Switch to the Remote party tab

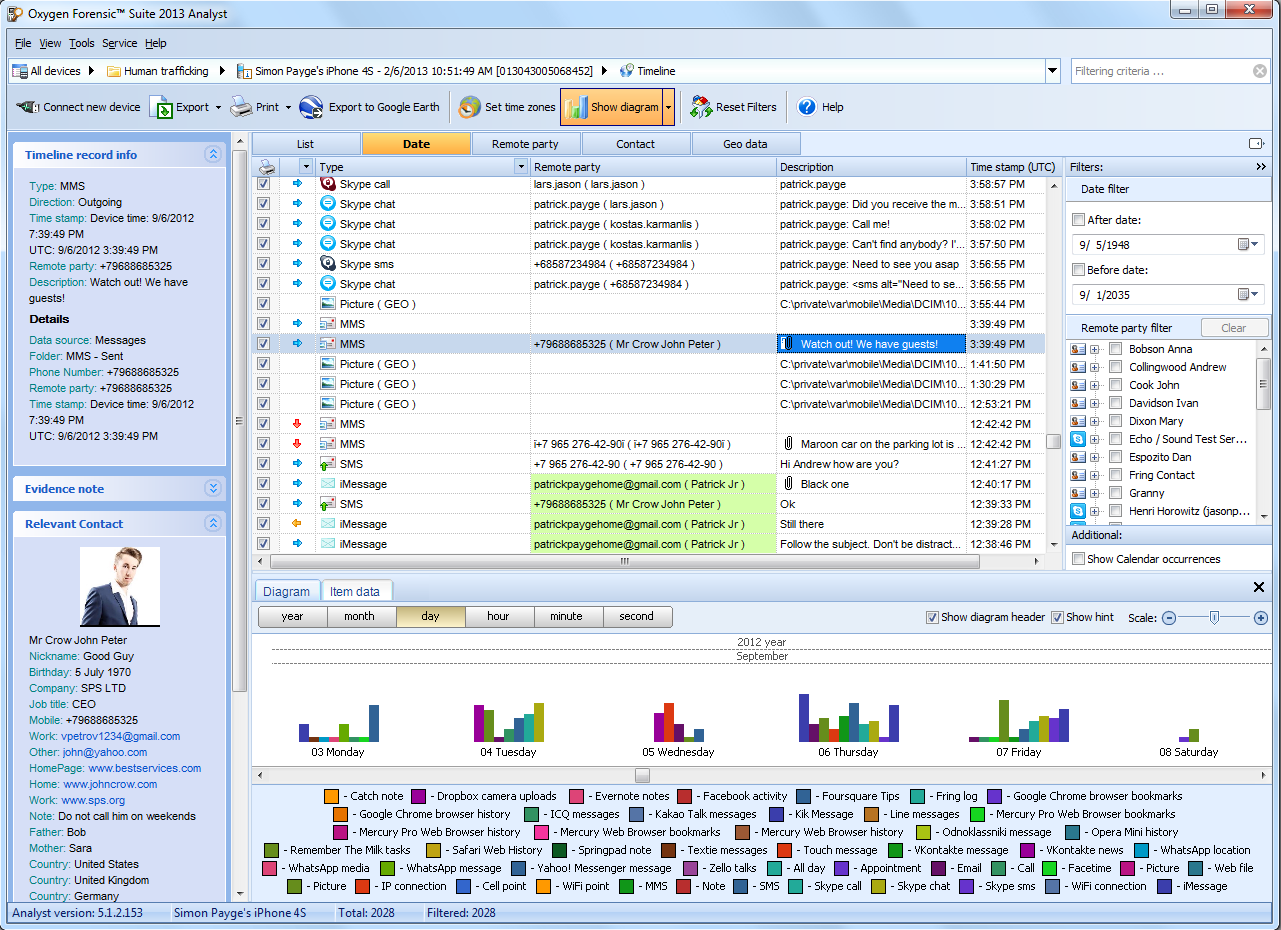(x=525, y=144)
